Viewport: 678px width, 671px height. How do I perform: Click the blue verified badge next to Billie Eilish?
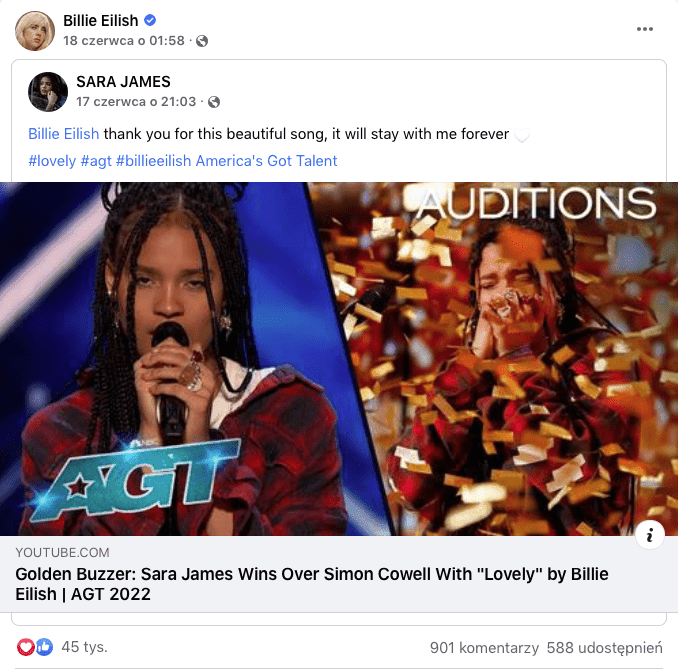pyautogui.click(x=150, y=20)
